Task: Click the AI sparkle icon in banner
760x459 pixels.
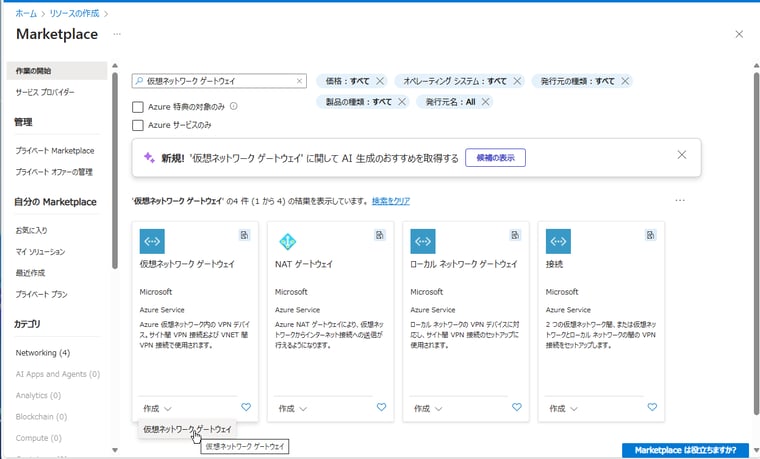Action: (149, 158)
